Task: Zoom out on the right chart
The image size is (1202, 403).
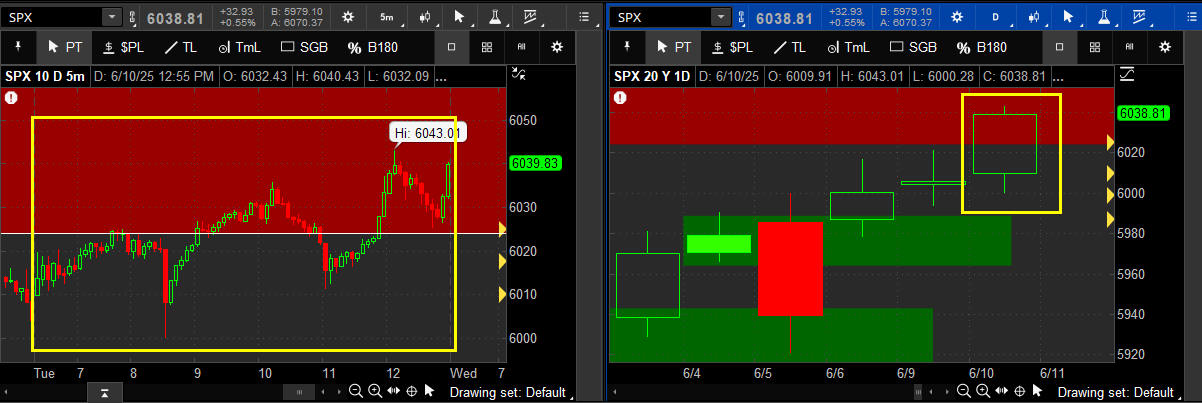Action: point(965,391)
